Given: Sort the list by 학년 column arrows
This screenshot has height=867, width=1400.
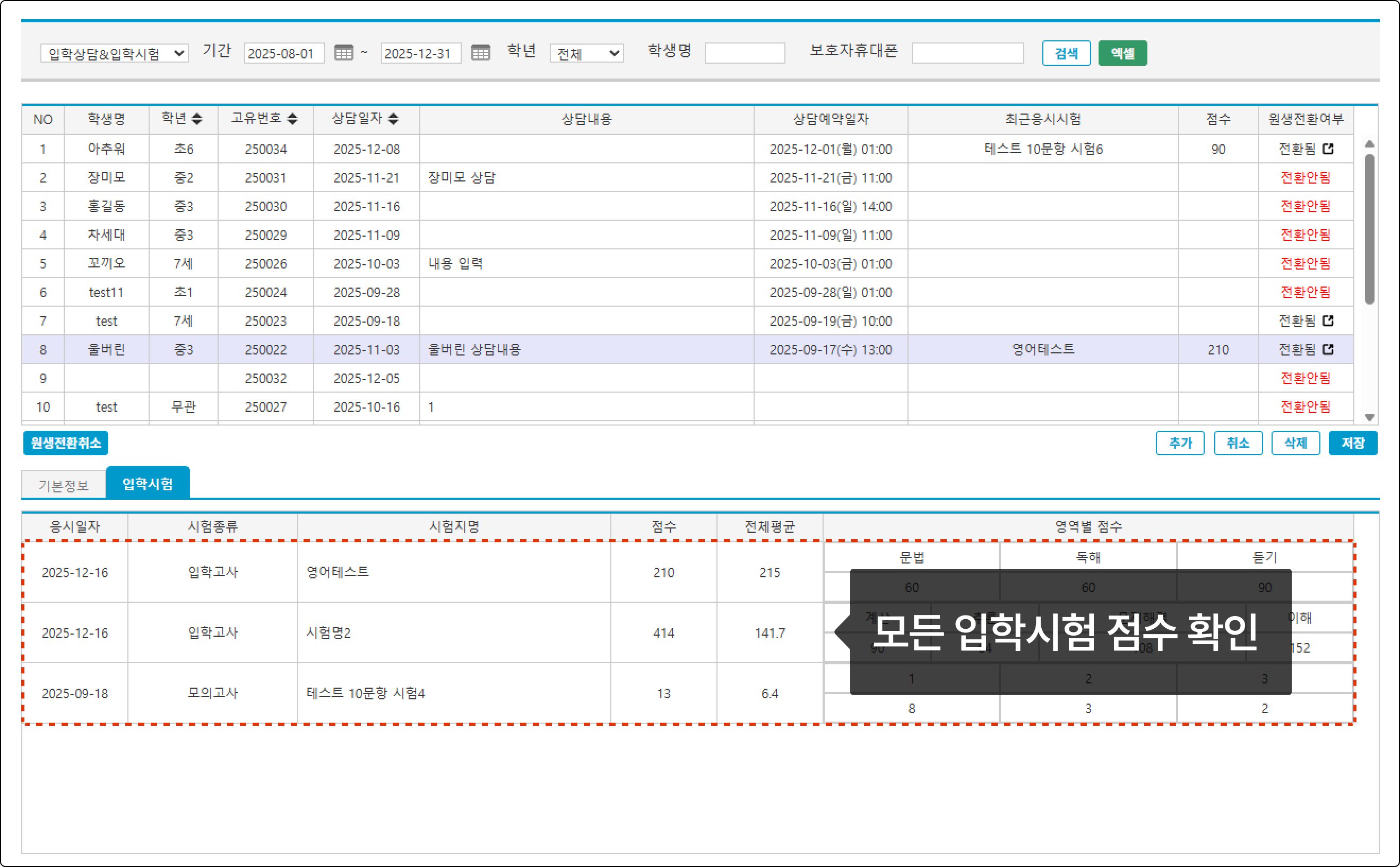Looking at the screenshot, I should pos(197,119).
